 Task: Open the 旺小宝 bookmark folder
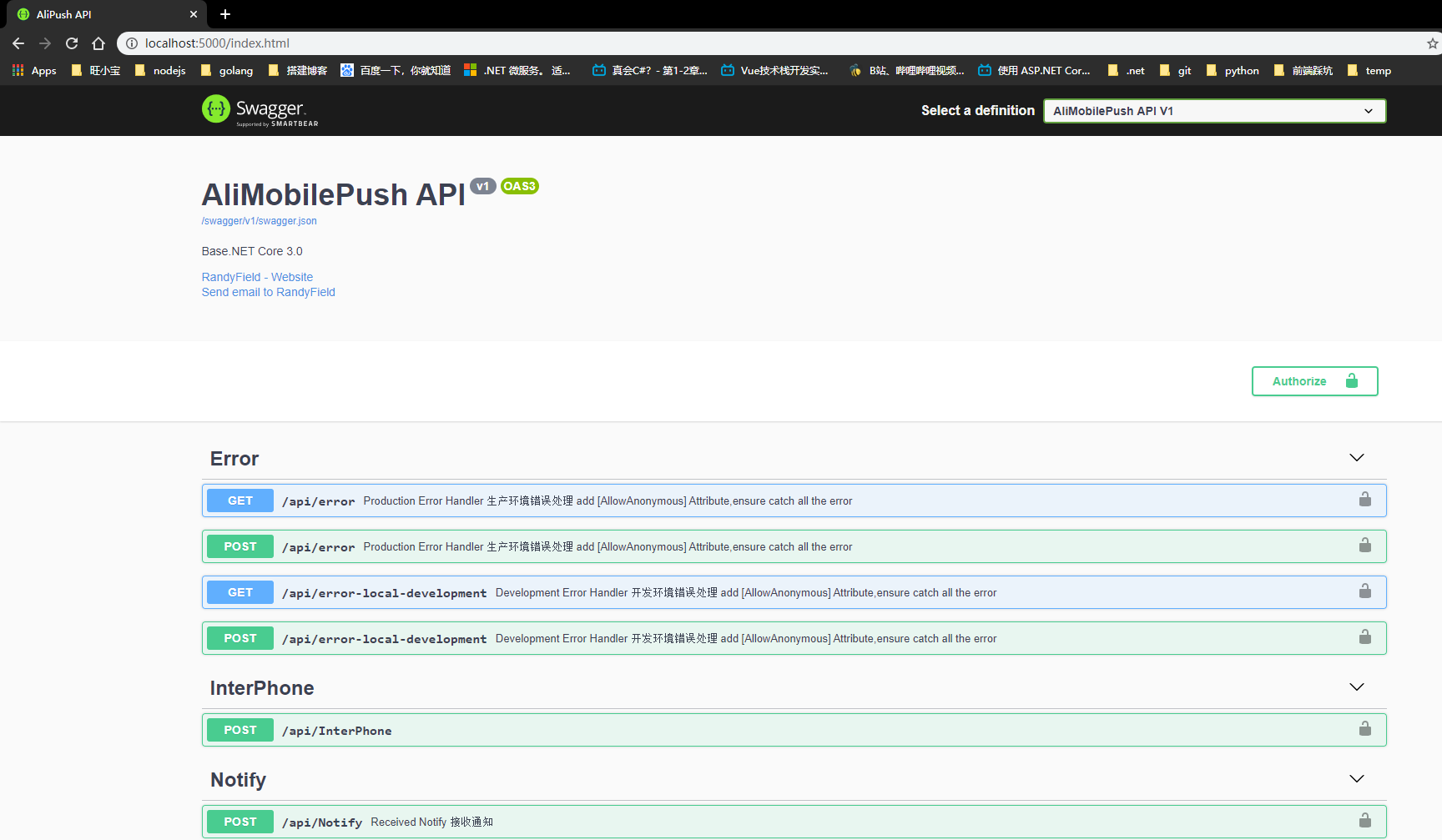(x=96, y=71)
